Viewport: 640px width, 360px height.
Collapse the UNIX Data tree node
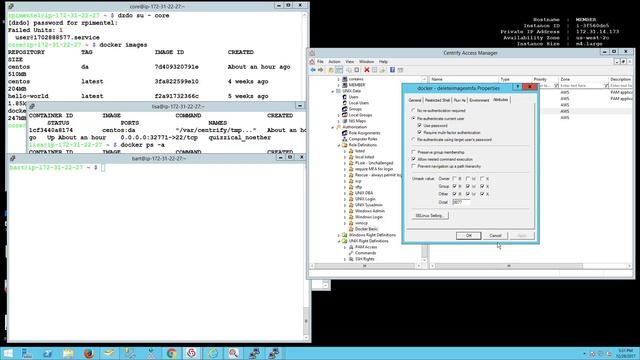pyautogui.click(x=333, y=91)
